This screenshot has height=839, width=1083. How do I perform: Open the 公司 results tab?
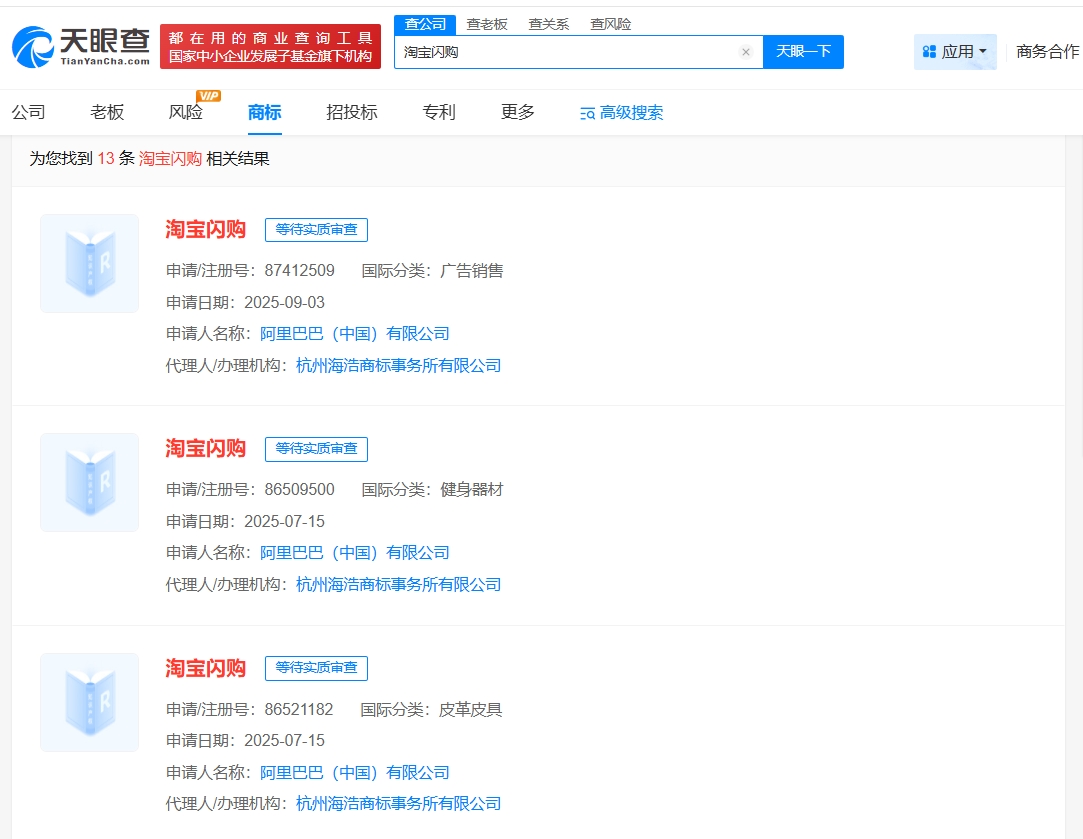[x=29, y=112]
